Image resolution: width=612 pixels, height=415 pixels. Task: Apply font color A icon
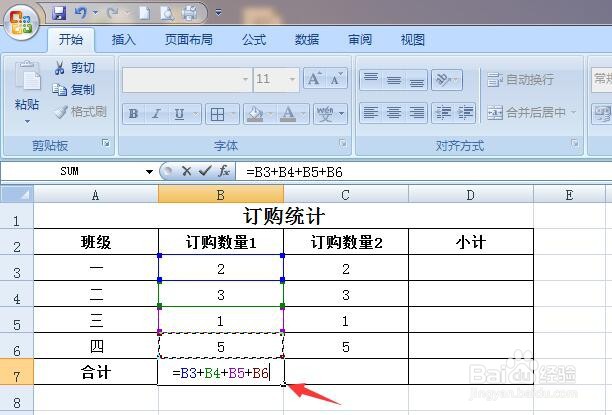288,114
